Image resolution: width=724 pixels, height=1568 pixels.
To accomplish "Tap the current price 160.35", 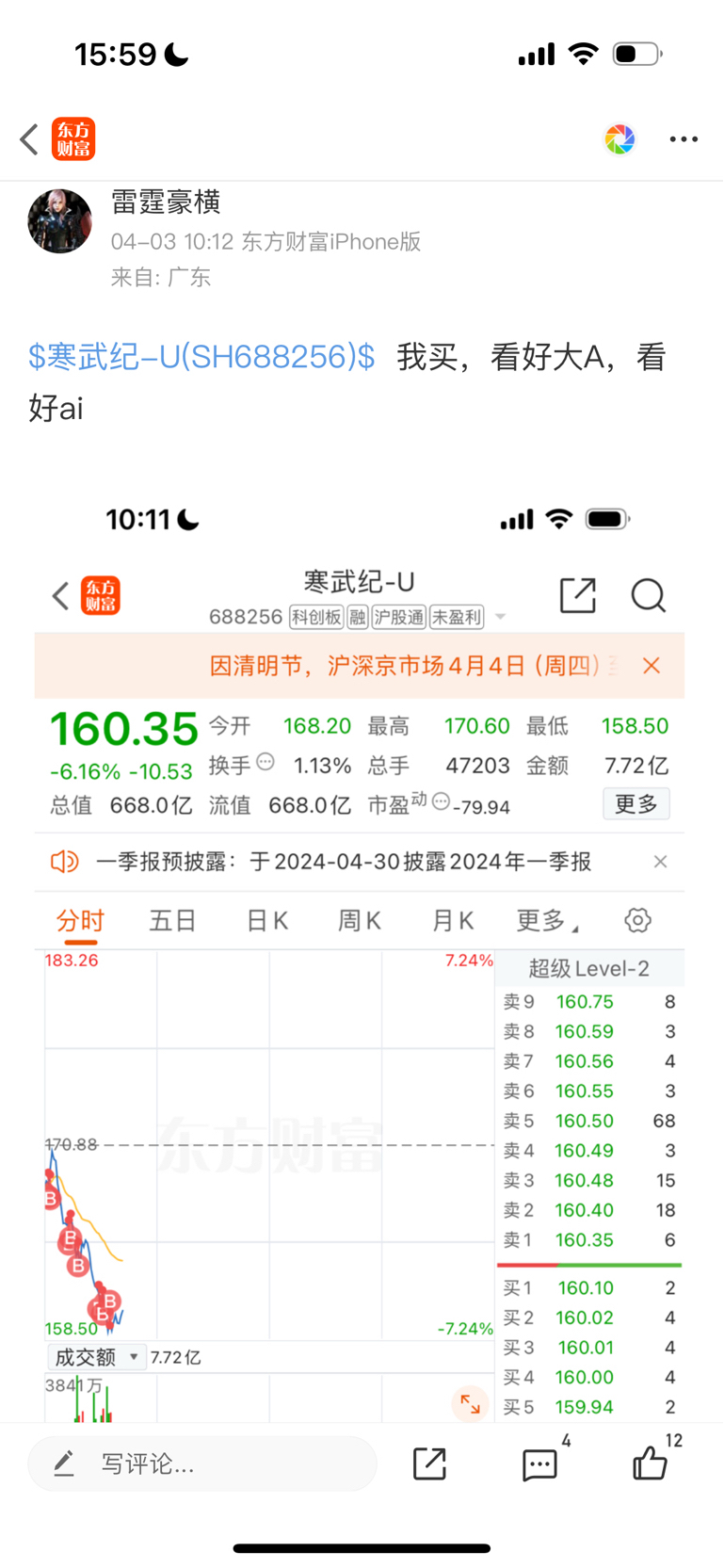I will 124,729.
